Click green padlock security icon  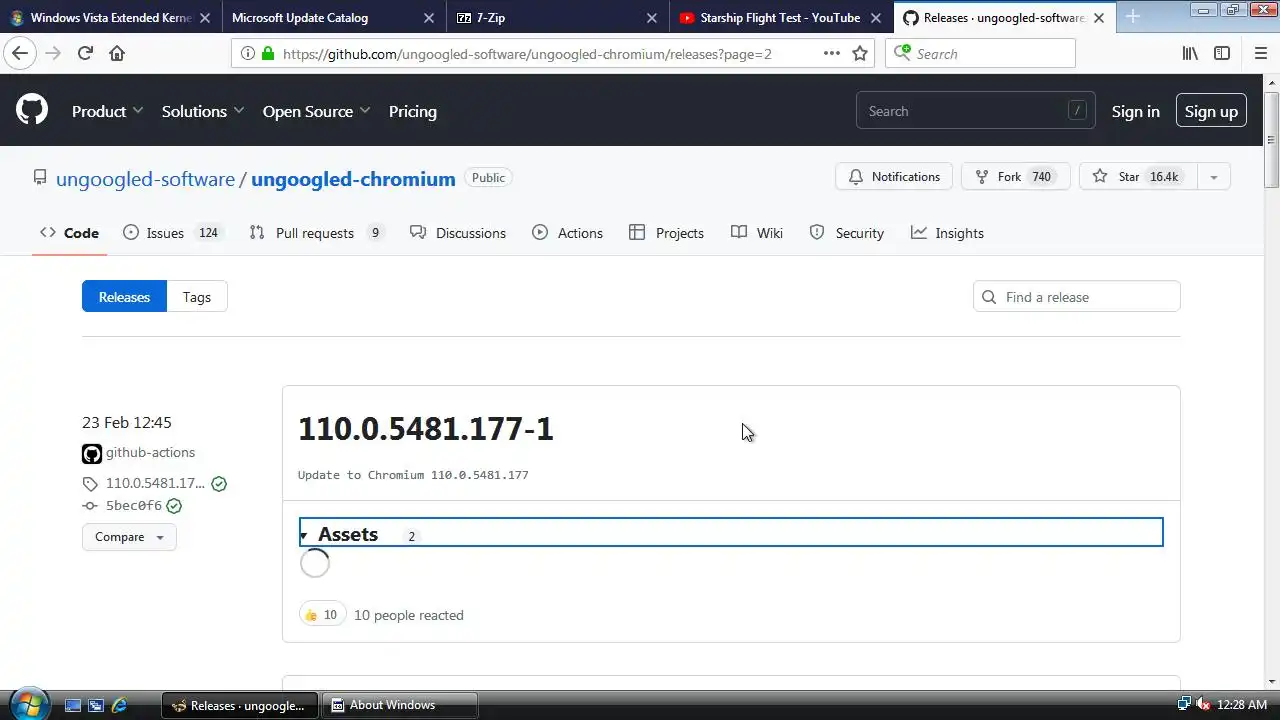click(x=268, y=53)
